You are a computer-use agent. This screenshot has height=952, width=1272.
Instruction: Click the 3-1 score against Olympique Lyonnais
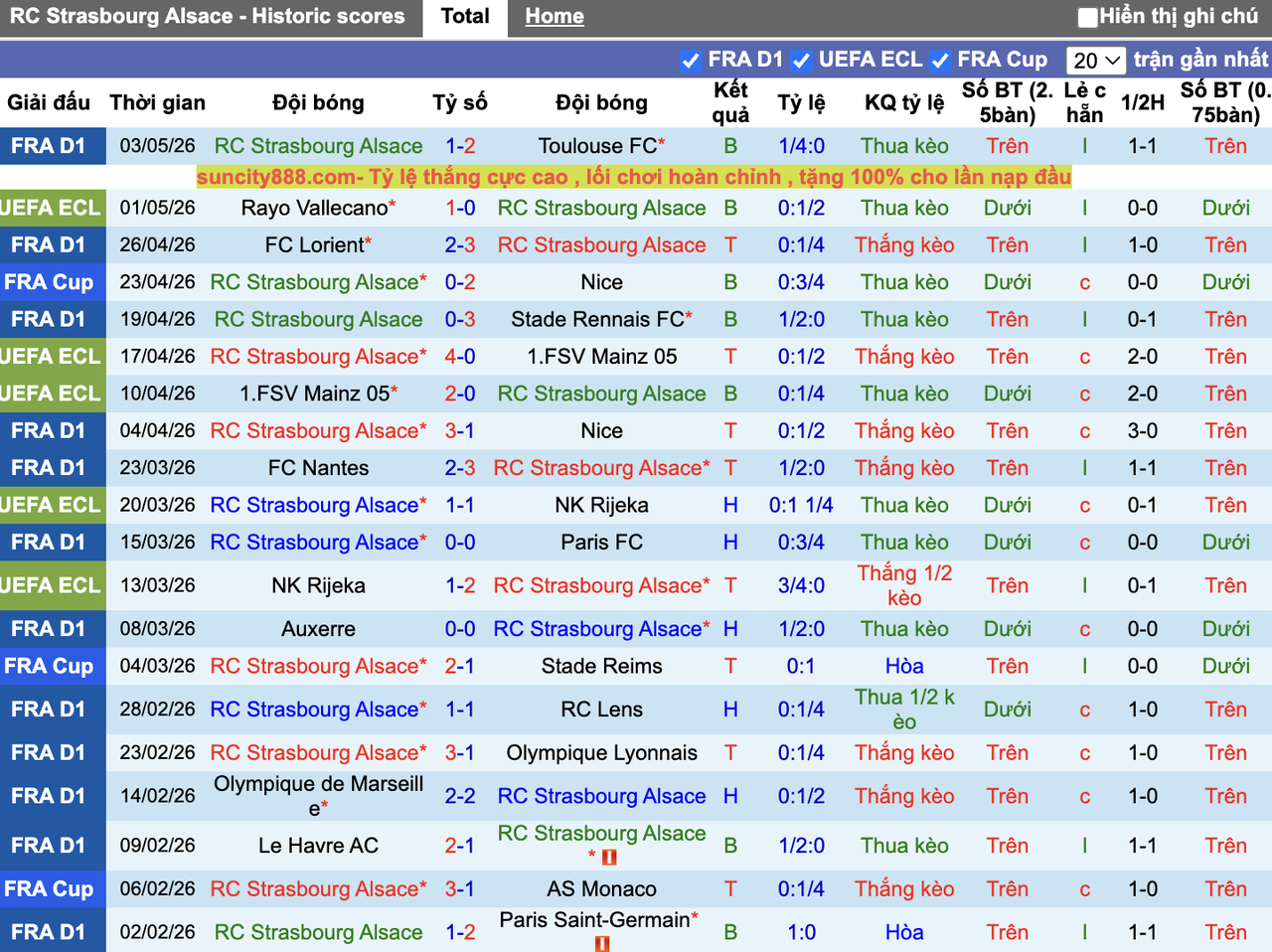pyautogui.click(x=460, y=752)
